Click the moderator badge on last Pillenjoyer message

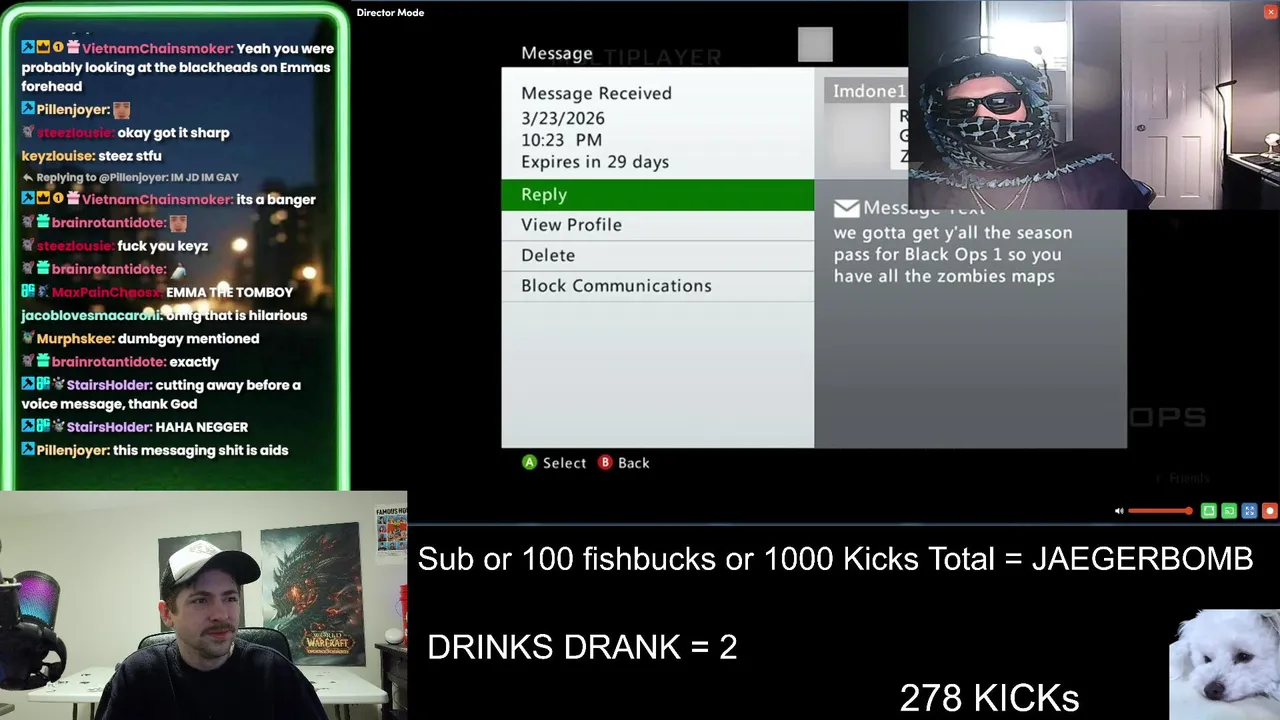tap(28, 450)
